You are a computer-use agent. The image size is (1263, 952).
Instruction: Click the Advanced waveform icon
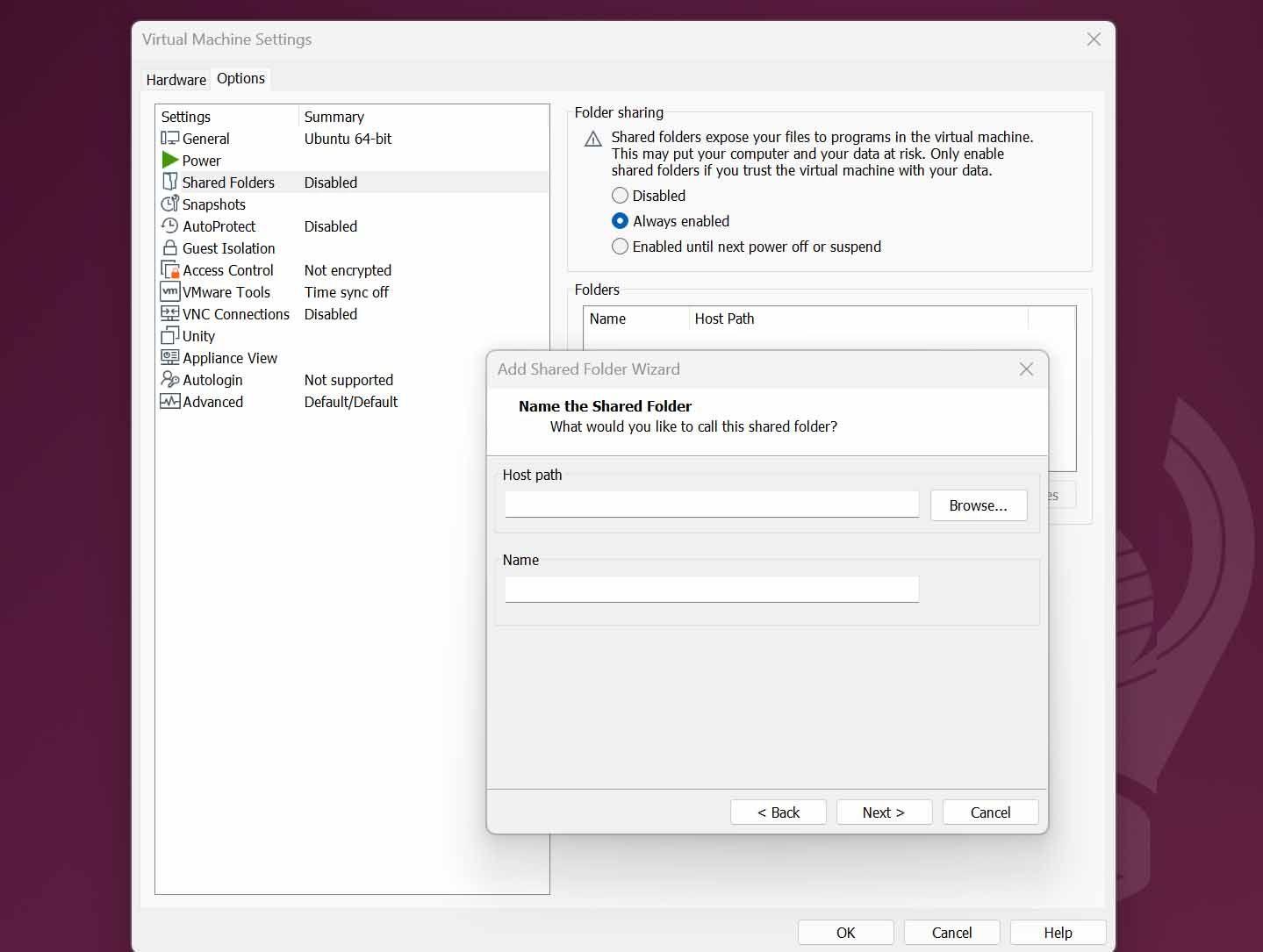pos(170,402)
